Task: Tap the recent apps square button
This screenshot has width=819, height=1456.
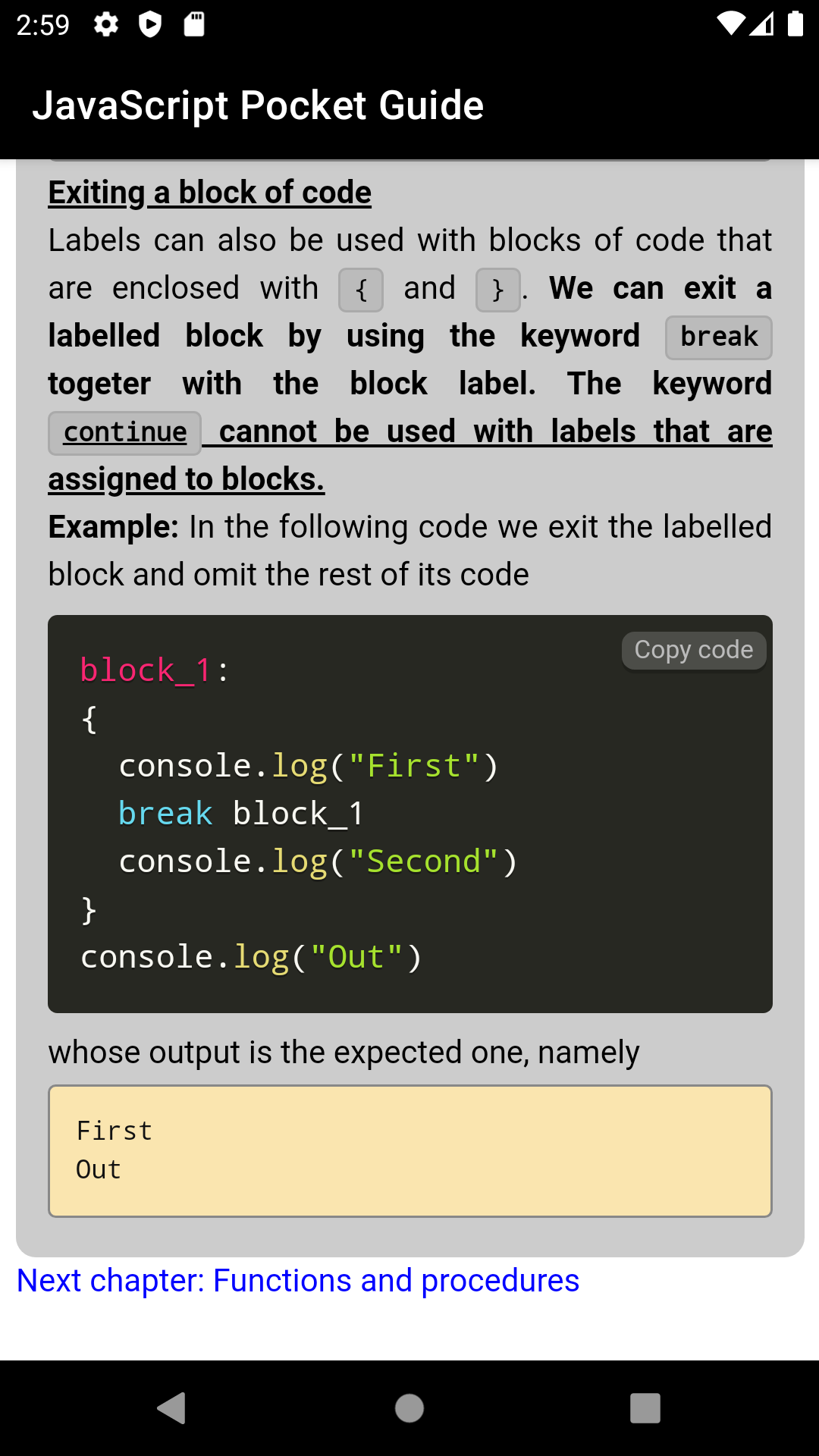Action: [645, 1408]
